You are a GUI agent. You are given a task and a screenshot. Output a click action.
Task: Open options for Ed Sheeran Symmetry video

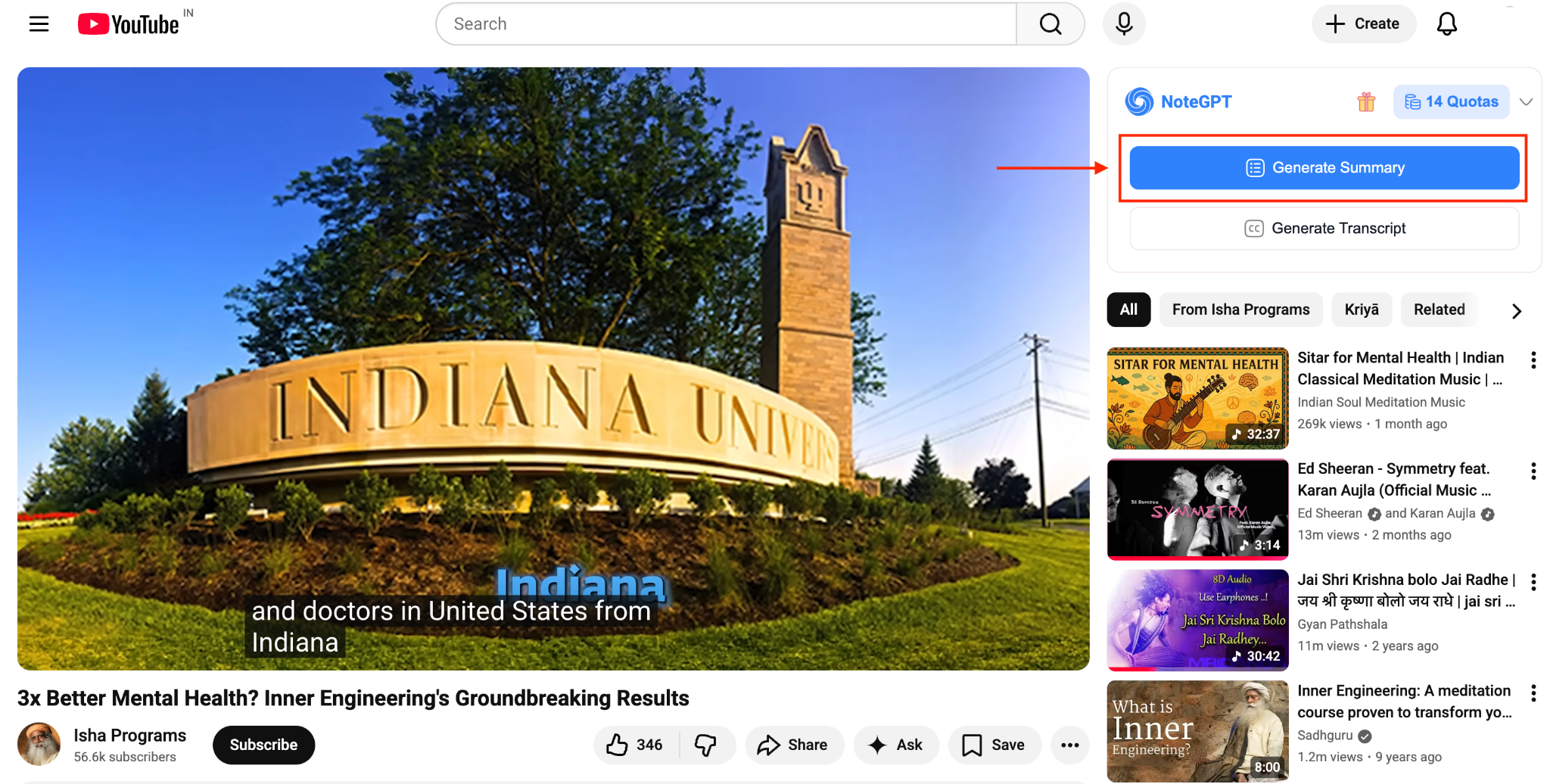point(1533,471)
